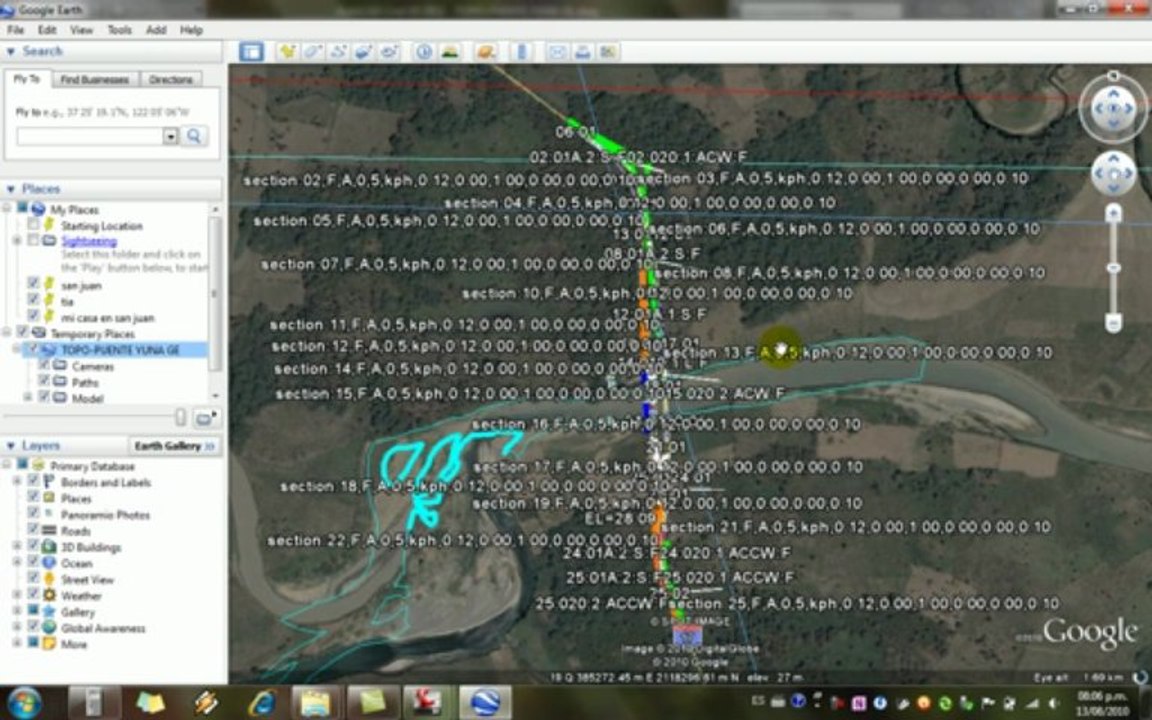Select the Ruler tool icon
This screenshot has width=1152, height=720.
pyautogui.click(x=522, y=51)
